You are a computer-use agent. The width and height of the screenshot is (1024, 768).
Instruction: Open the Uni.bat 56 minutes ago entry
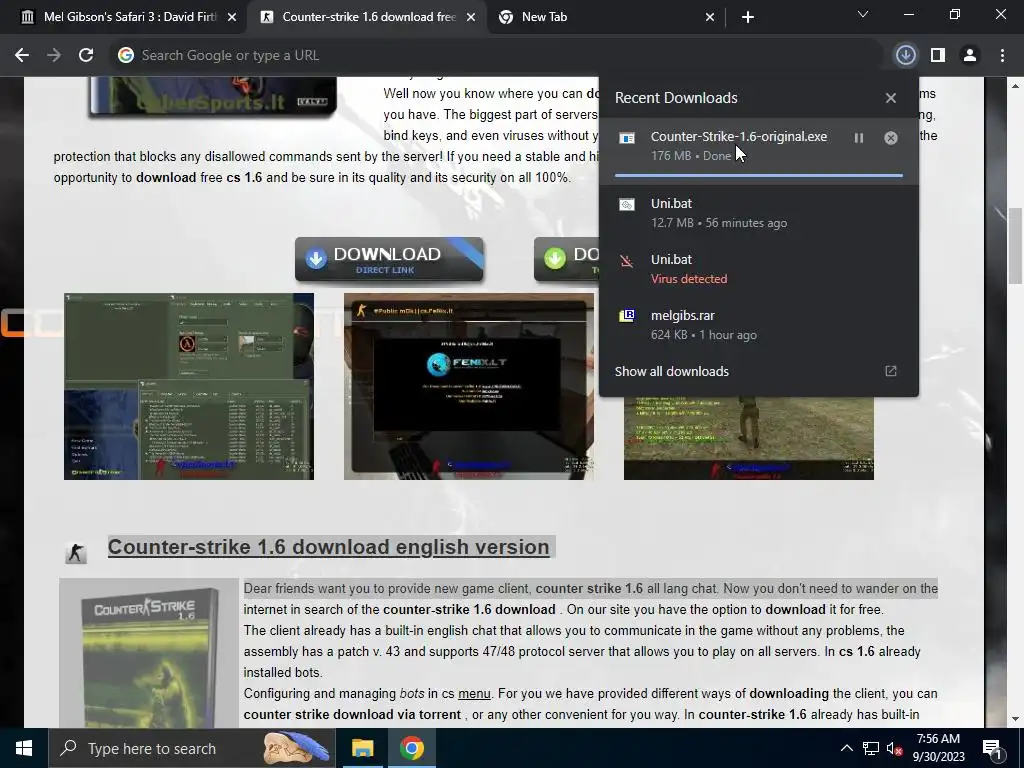click(759, 213)
